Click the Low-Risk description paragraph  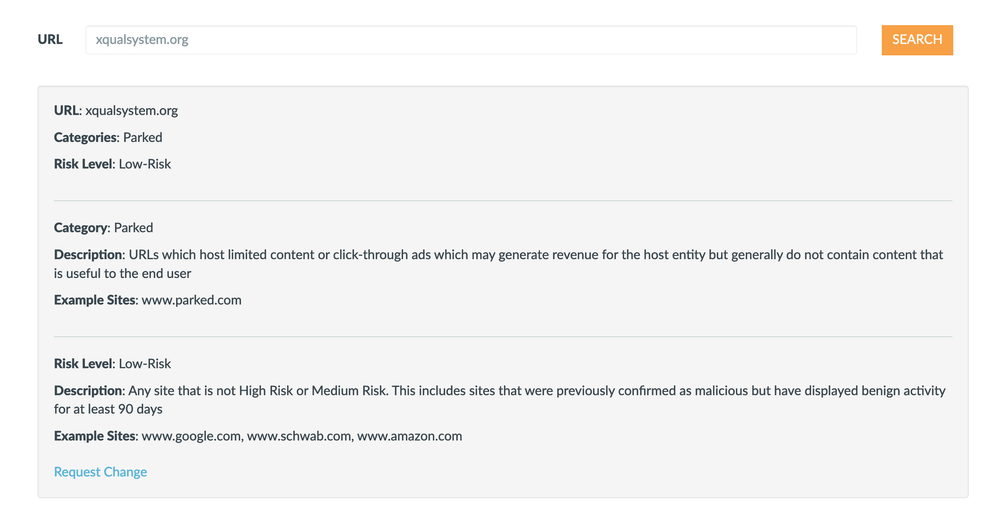click(500, 400)
